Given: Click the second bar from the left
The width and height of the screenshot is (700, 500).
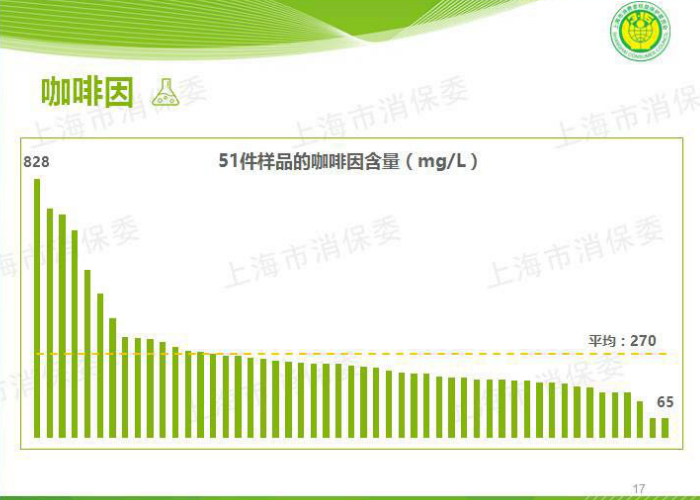Looking at the screenshot, I should [49, 322].
